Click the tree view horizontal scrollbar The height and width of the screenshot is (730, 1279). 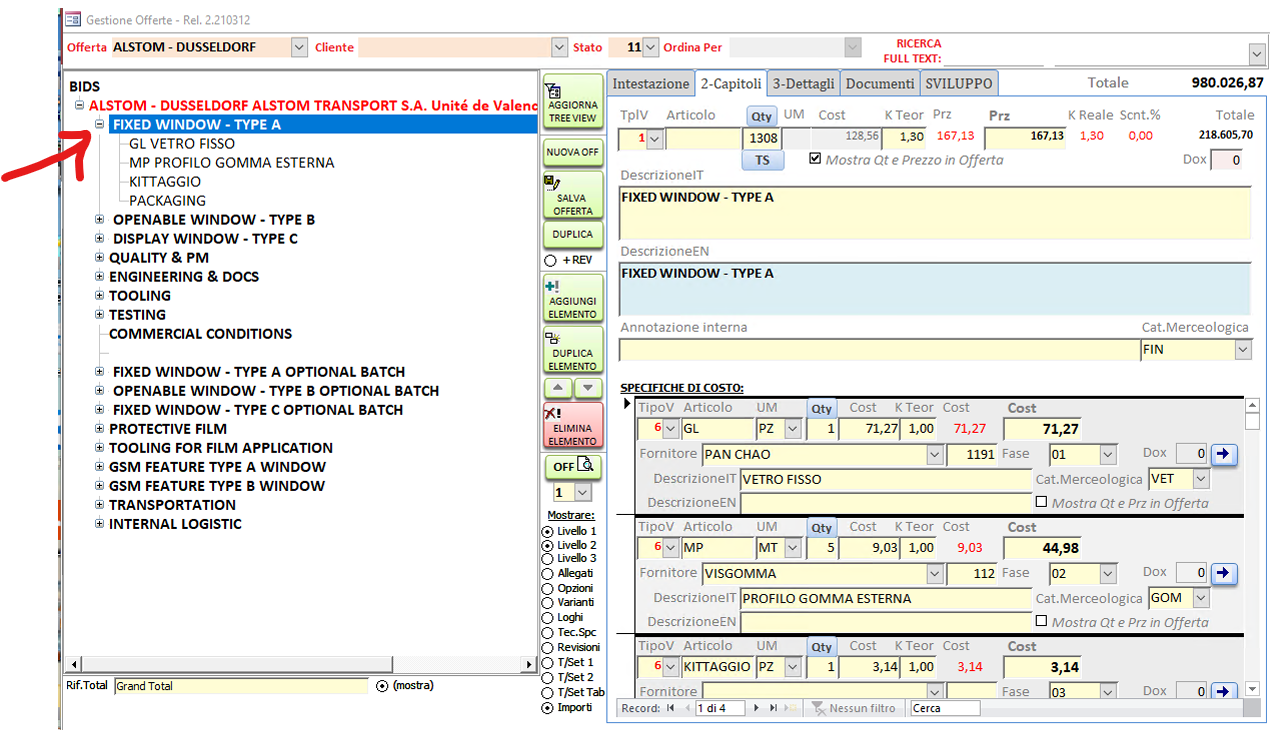[x=301, y=665]
